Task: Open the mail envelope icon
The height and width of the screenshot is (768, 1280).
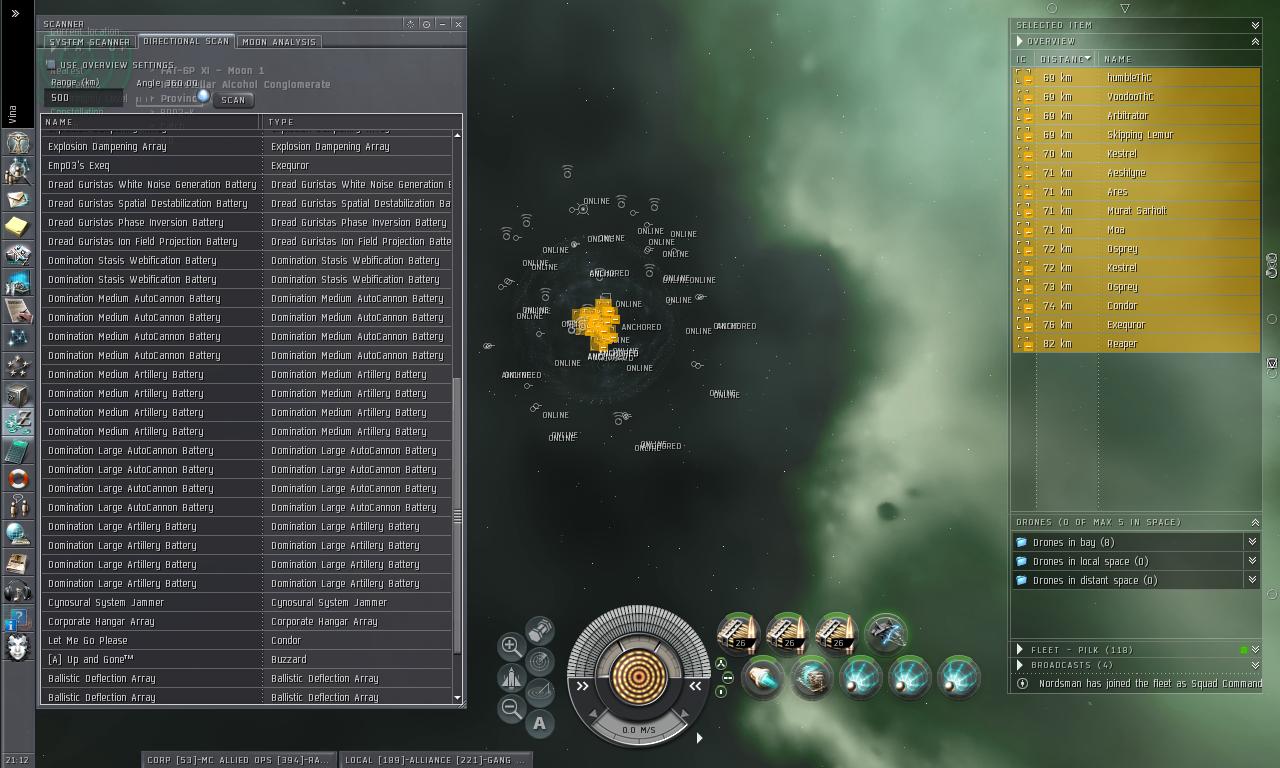Action: coord(18,199)
